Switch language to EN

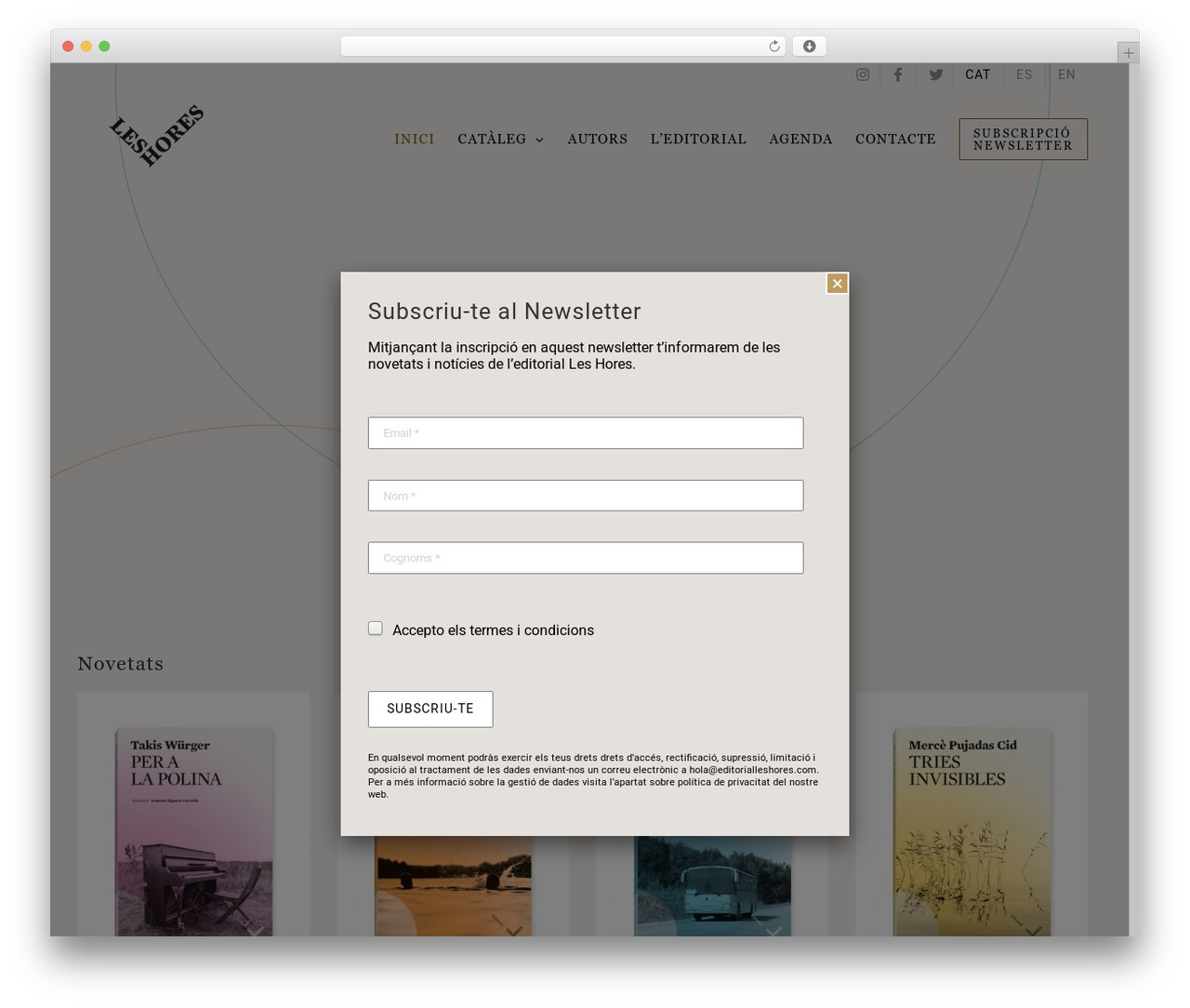(x=1066, y=74)
